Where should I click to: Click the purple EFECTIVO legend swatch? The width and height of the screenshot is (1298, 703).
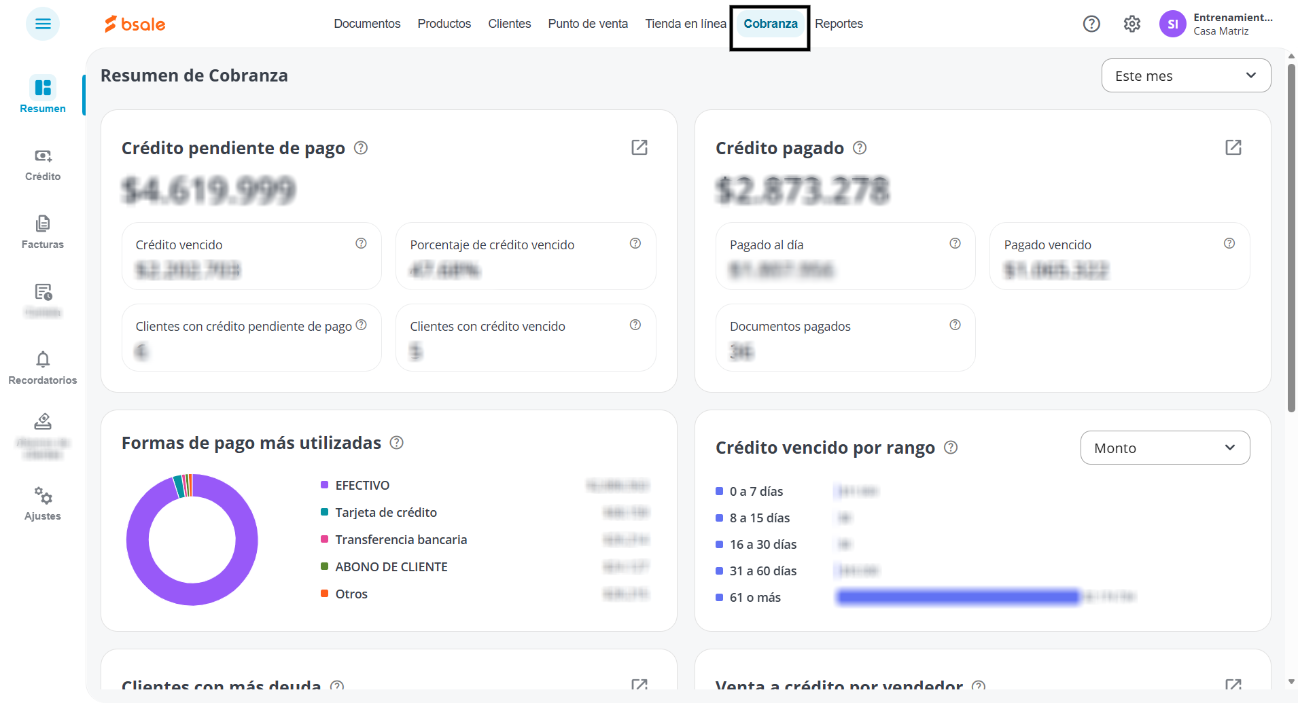[325, 485]
